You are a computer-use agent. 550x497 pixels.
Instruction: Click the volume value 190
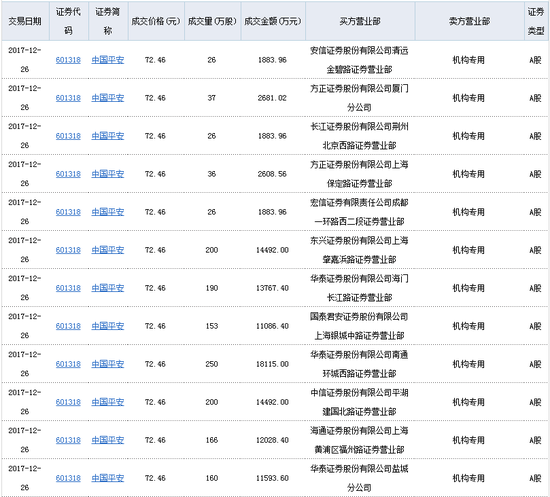(x=212, y=288)
